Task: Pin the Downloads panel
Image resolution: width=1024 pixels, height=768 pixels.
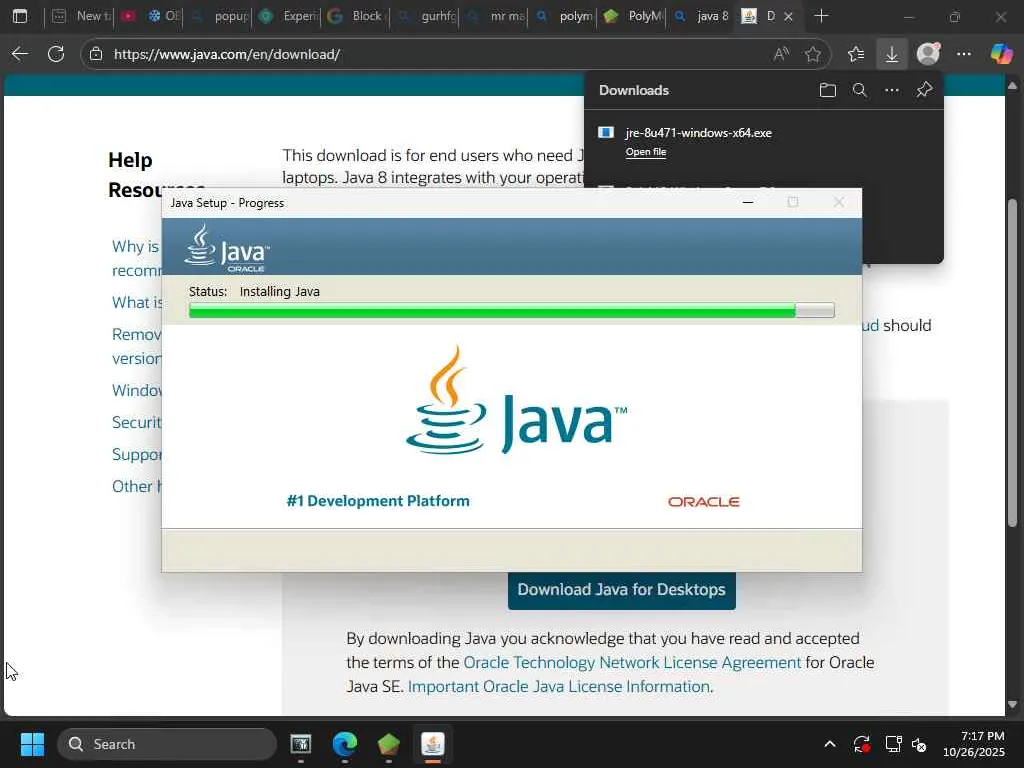Action: pos(924,90)
